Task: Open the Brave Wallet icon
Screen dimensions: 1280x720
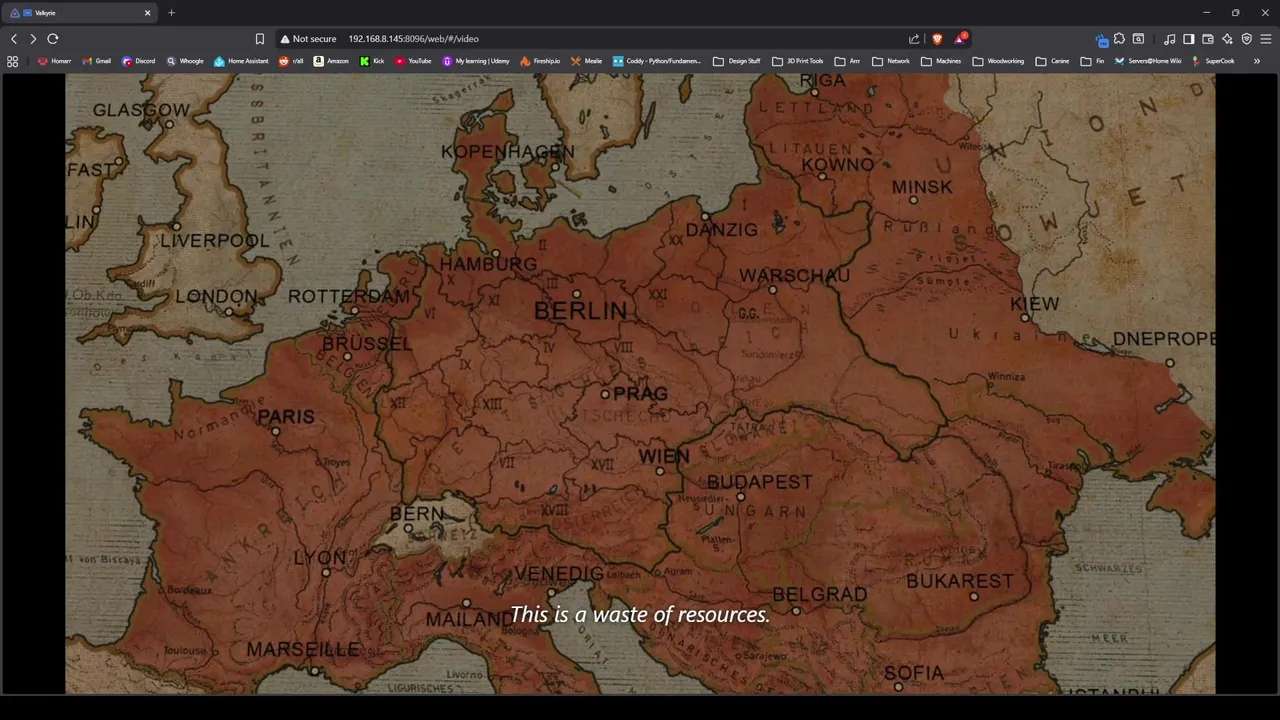Action: pyautogui.click(x=1208, y=39)
